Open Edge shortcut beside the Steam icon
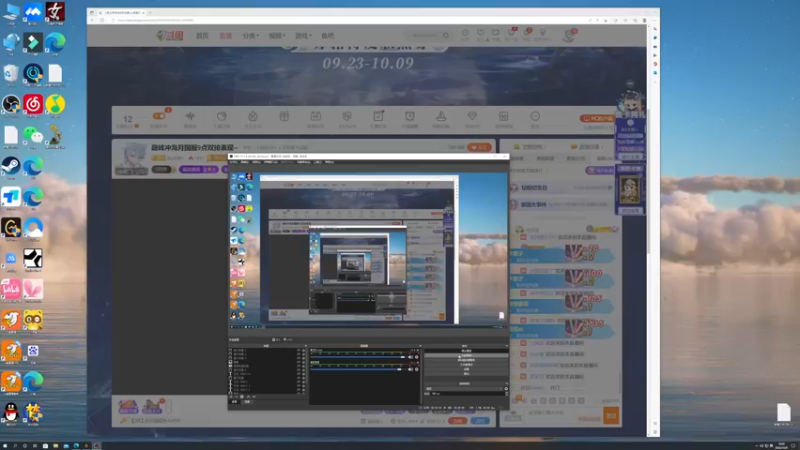The image size is (800, 450). pyautogui.click(x=33, y=166)
